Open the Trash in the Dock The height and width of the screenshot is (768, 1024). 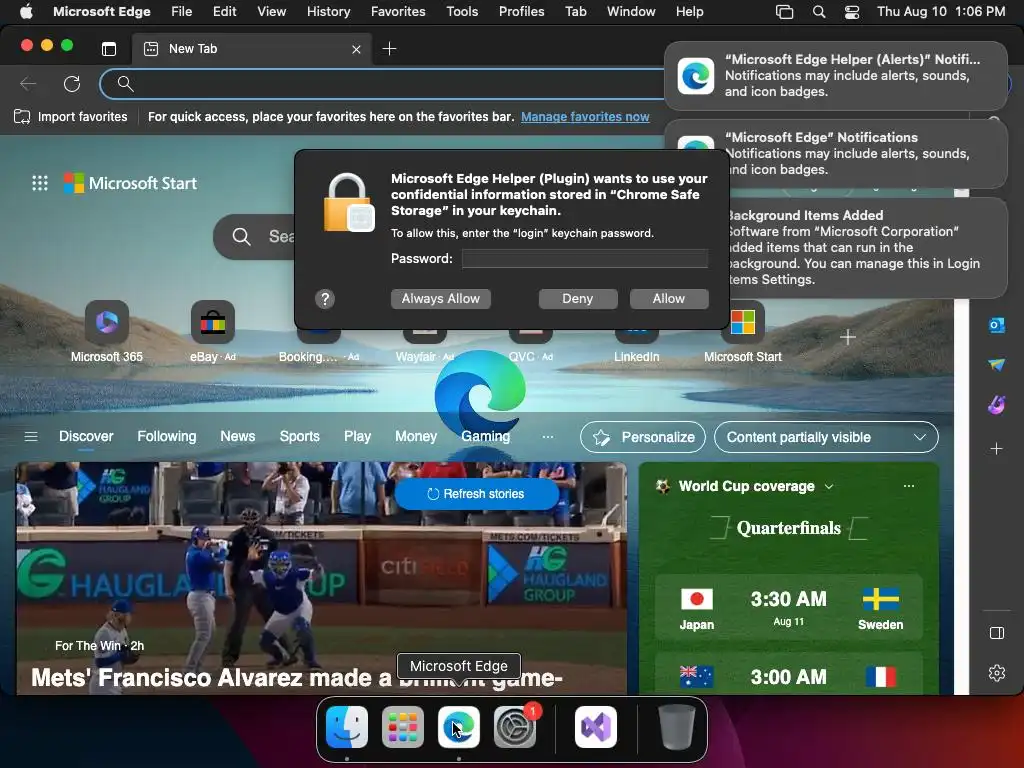(677, 726)
